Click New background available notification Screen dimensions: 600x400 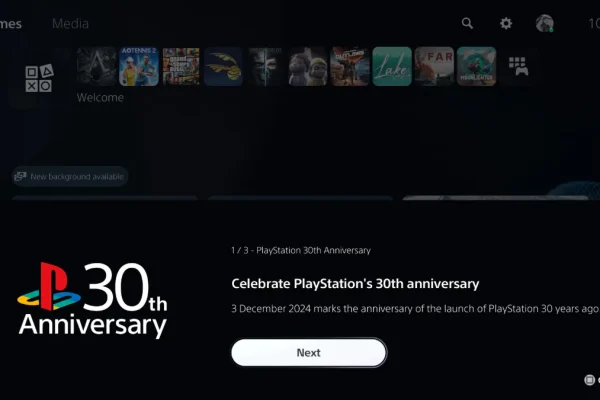coord(70,176)
